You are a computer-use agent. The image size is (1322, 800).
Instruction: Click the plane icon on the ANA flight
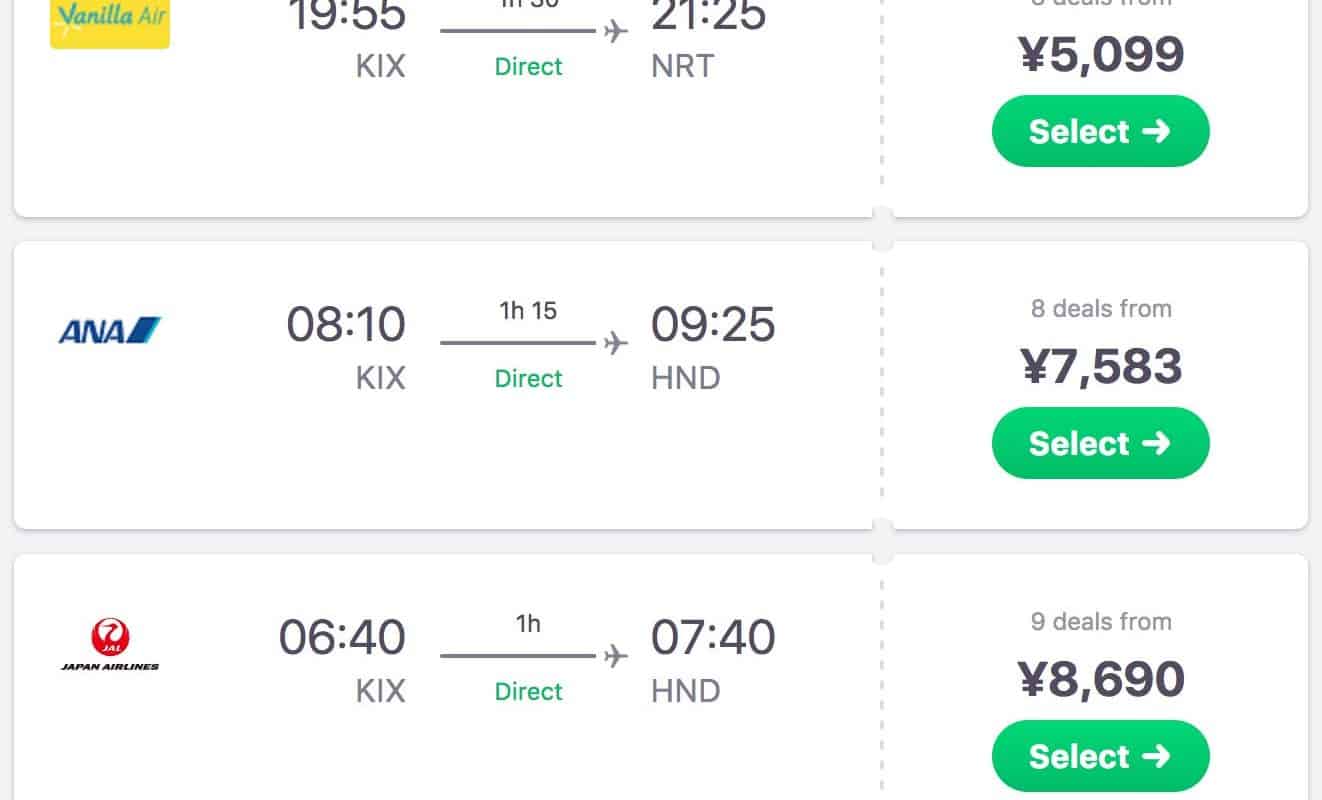coord(616,343)
